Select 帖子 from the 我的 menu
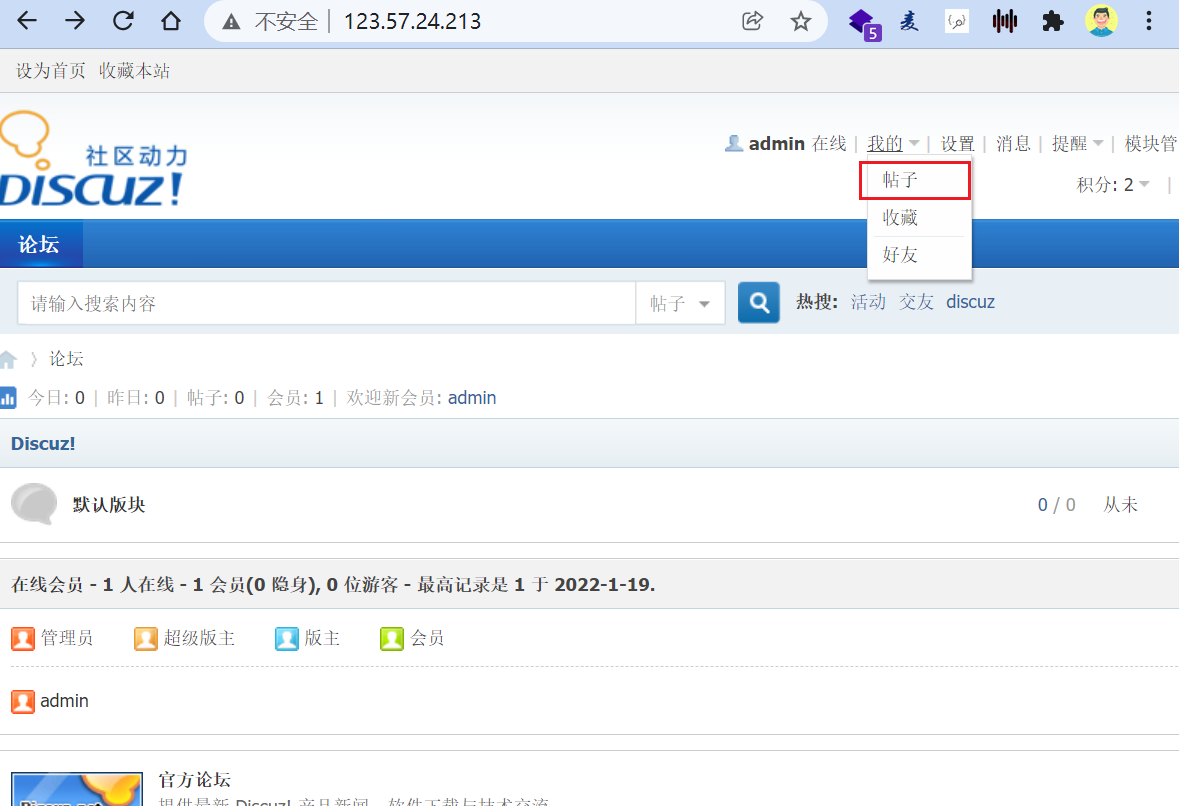 coord(900,180)
